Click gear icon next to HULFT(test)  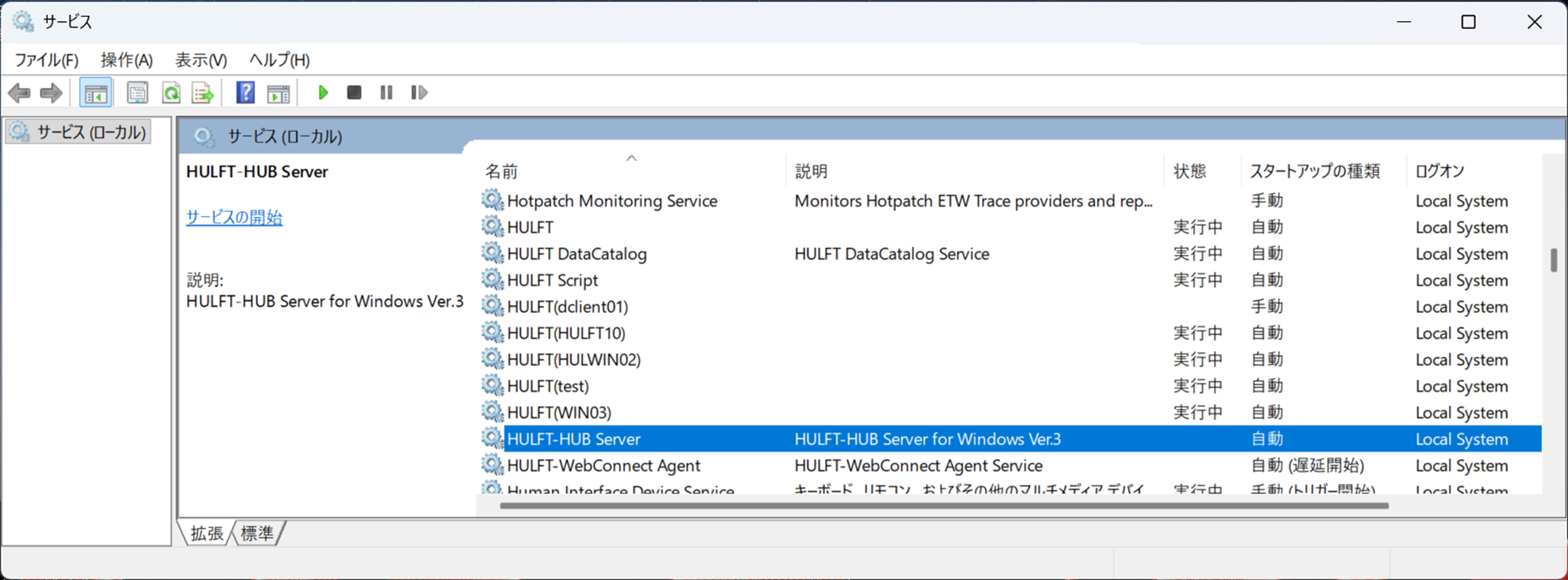click(492, 385)
